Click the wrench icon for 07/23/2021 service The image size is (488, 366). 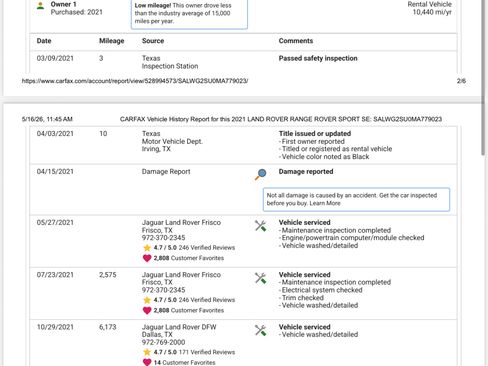click(260, 278)
